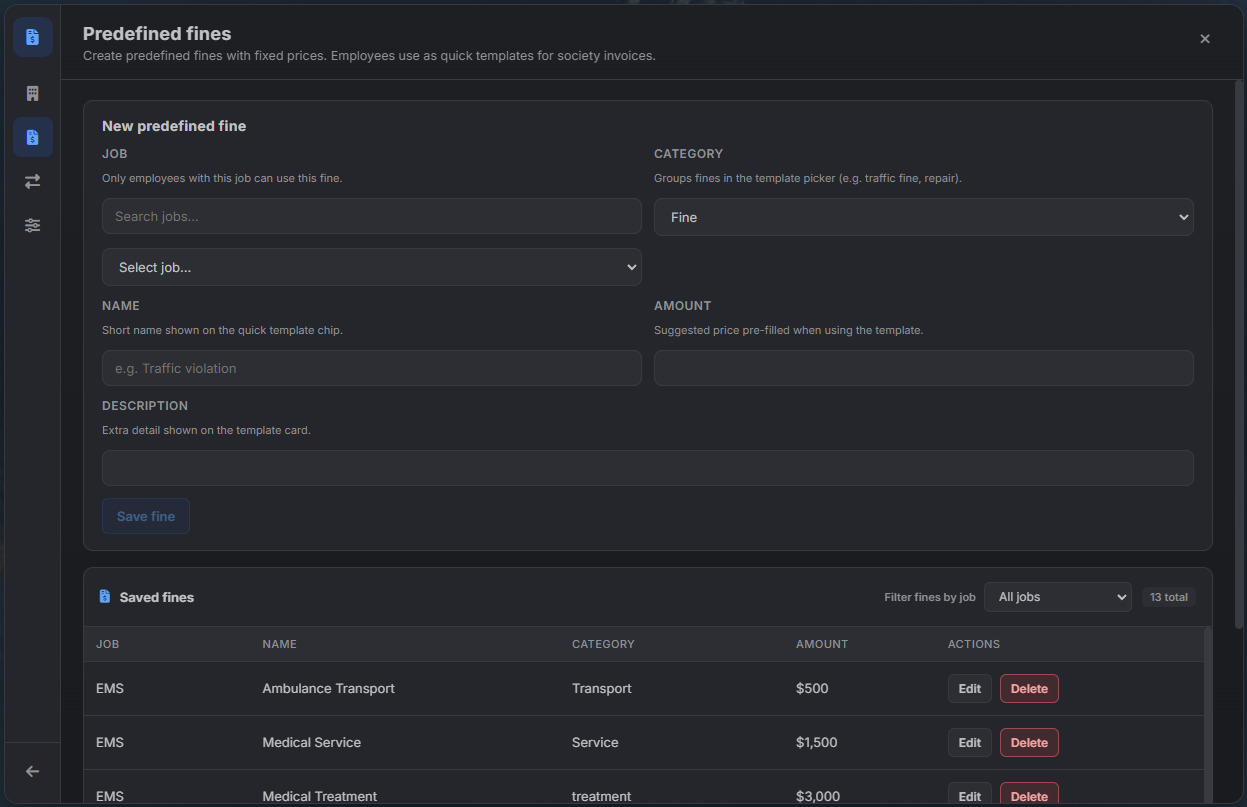
Task: Click the saved fines table scrollbar
Action: (x=1208, y=716)
